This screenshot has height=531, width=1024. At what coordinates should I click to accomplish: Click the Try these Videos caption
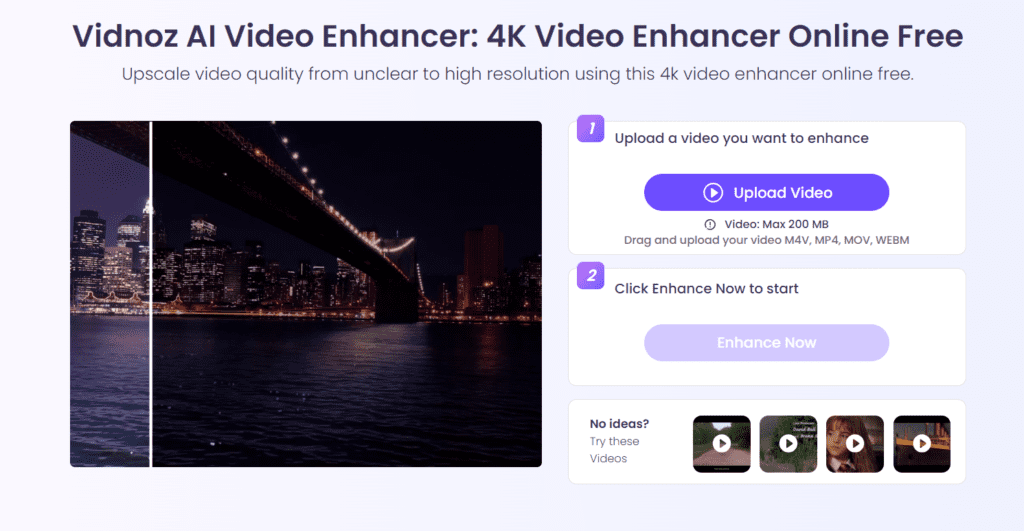click(x=614, y=450)
